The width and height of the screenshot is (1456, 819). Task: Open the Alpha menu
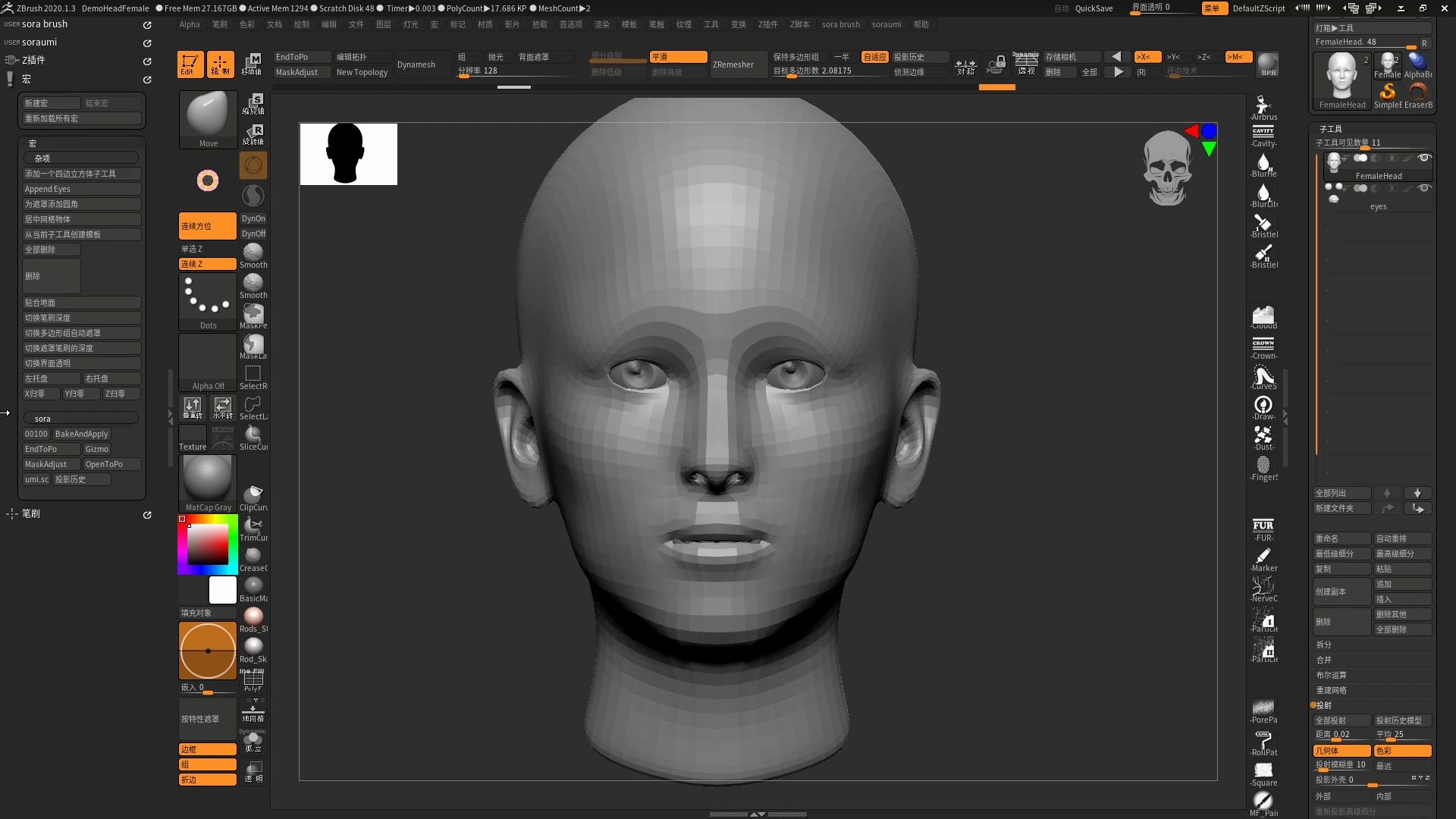[x=190, y=24]
